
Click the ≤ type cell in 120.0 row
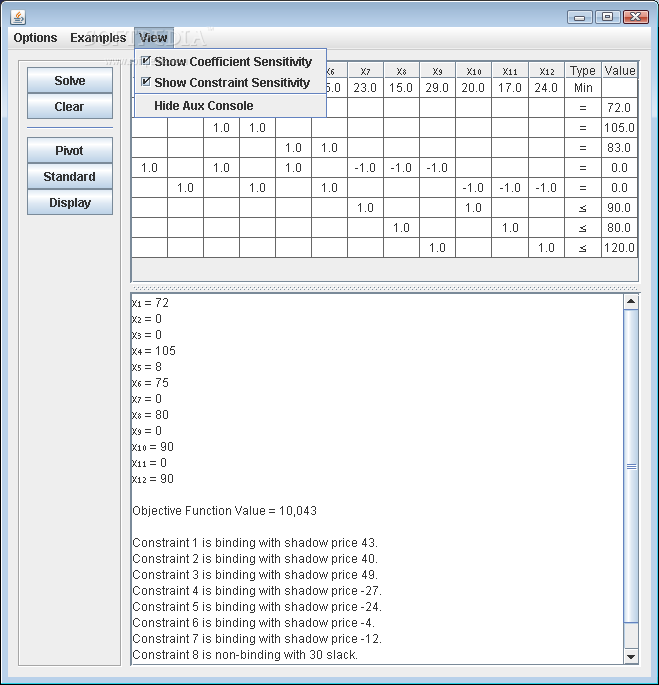click(x=583, y=248)
